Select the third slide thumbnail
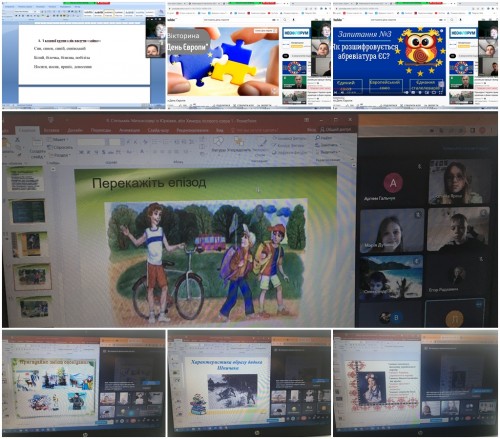The height and width of the screenshot is (439, 500). tap(30, 245)
